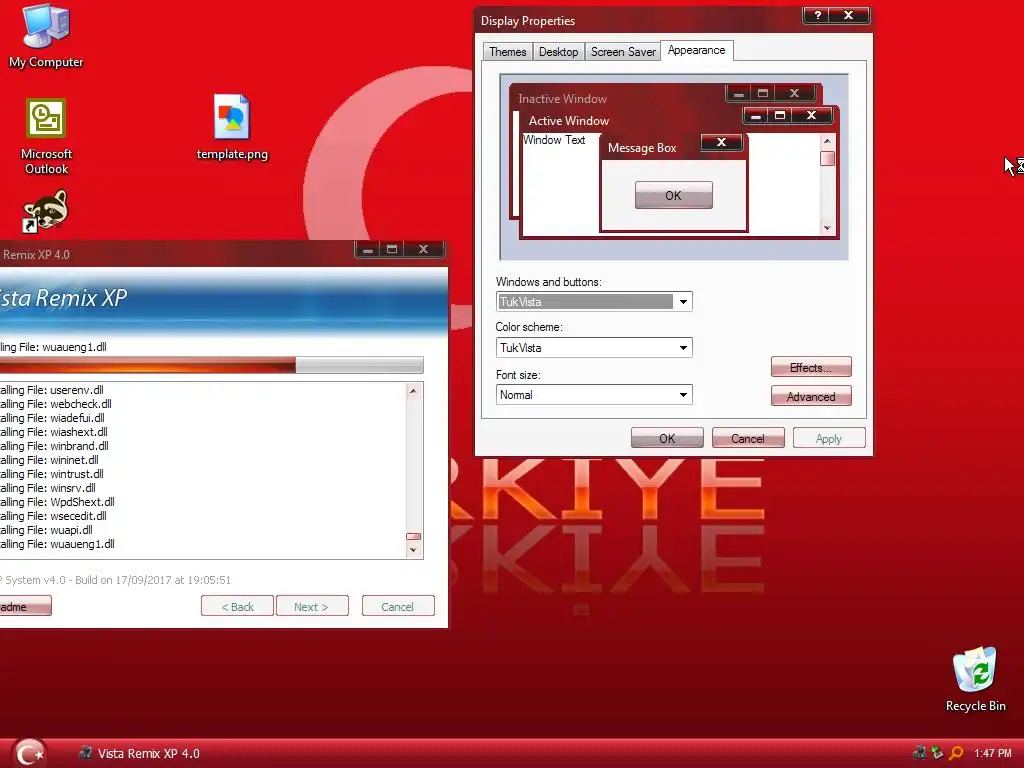Select the WpdShext.dll log line
Viewport: 1024px width, 768px height.
(x=57, y=502)
